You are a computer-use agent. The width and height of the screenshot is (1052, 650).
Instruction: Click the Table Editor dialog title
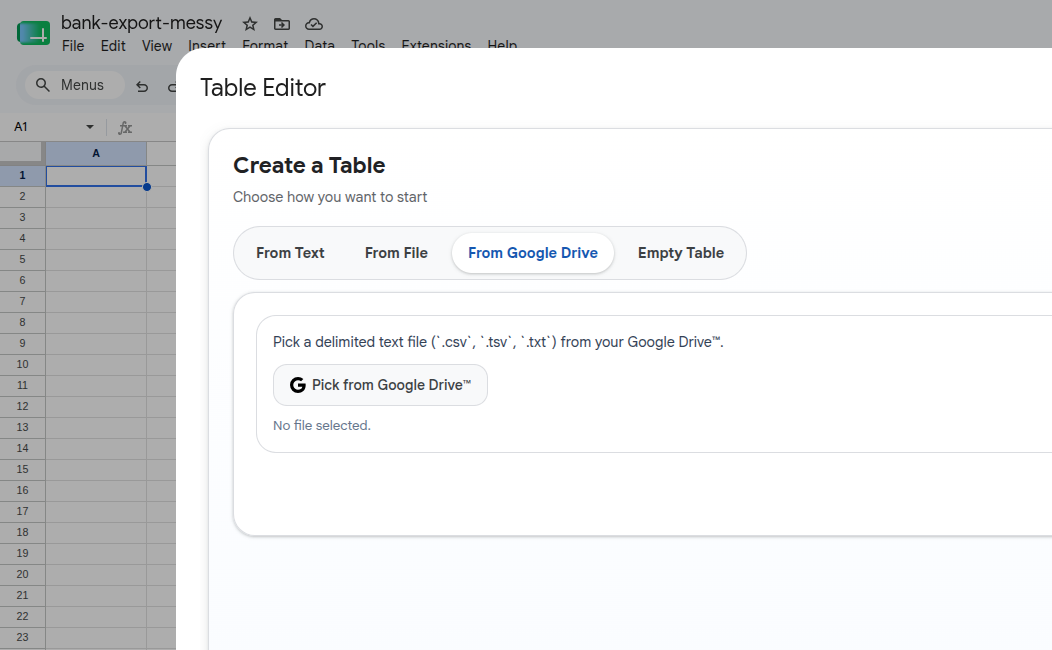coord(263,88)
